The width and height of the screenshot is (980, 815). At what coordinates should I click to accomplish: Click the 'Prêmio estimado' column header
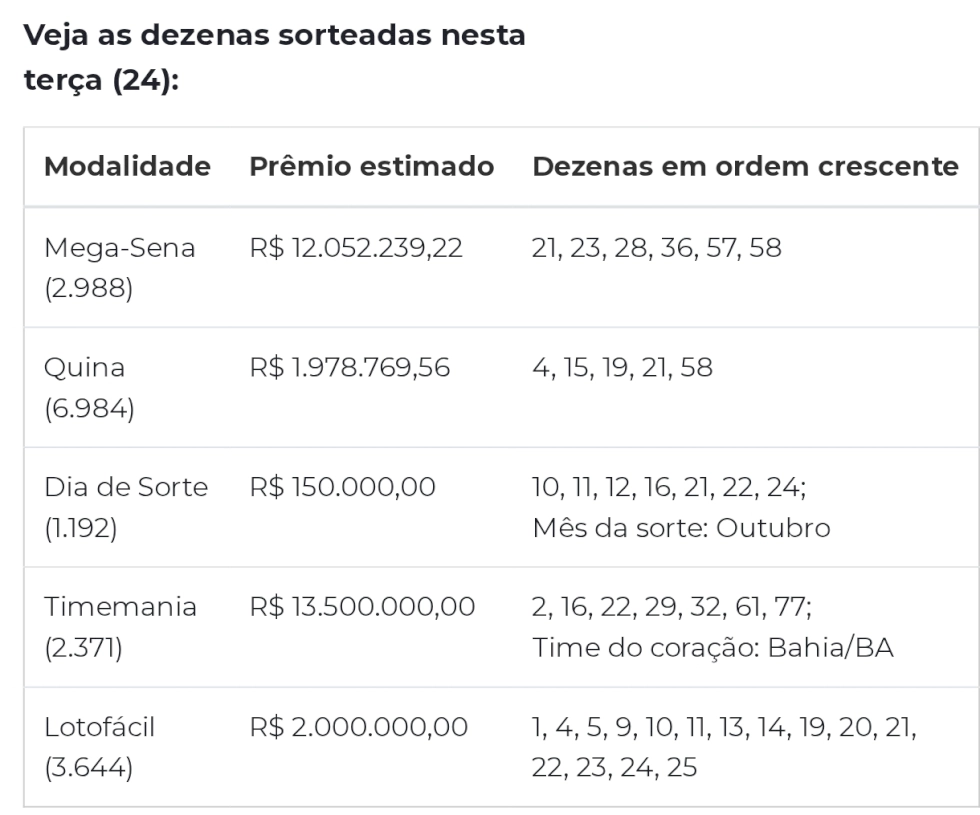pyautogui.click(x=371, y=167)
